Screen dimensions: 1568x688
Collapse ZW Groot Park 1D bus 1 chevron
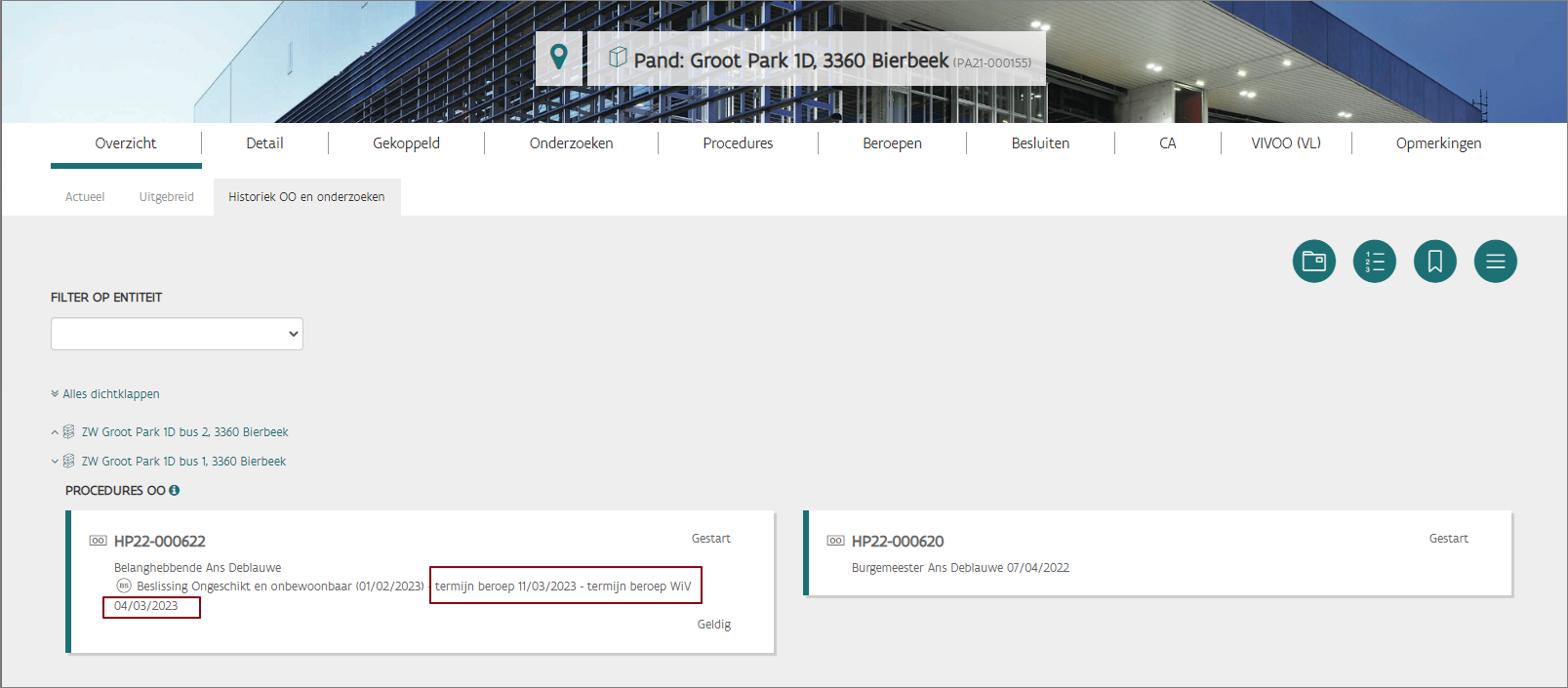click(55, 462)
